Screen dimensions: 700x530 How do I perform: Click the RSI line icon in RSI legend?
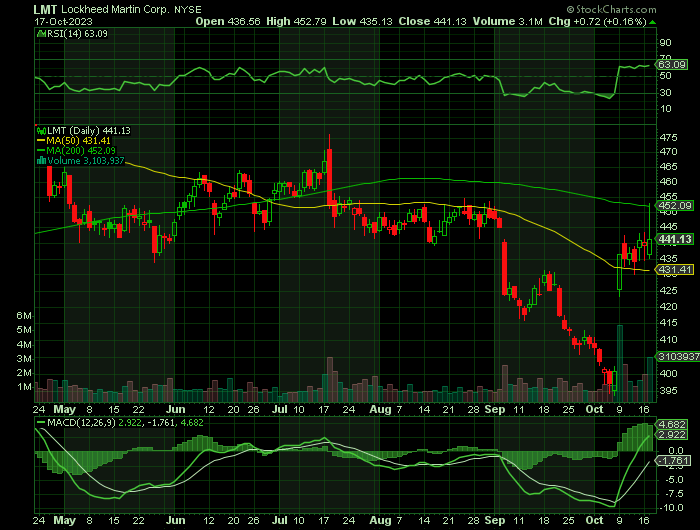(42, 33)
